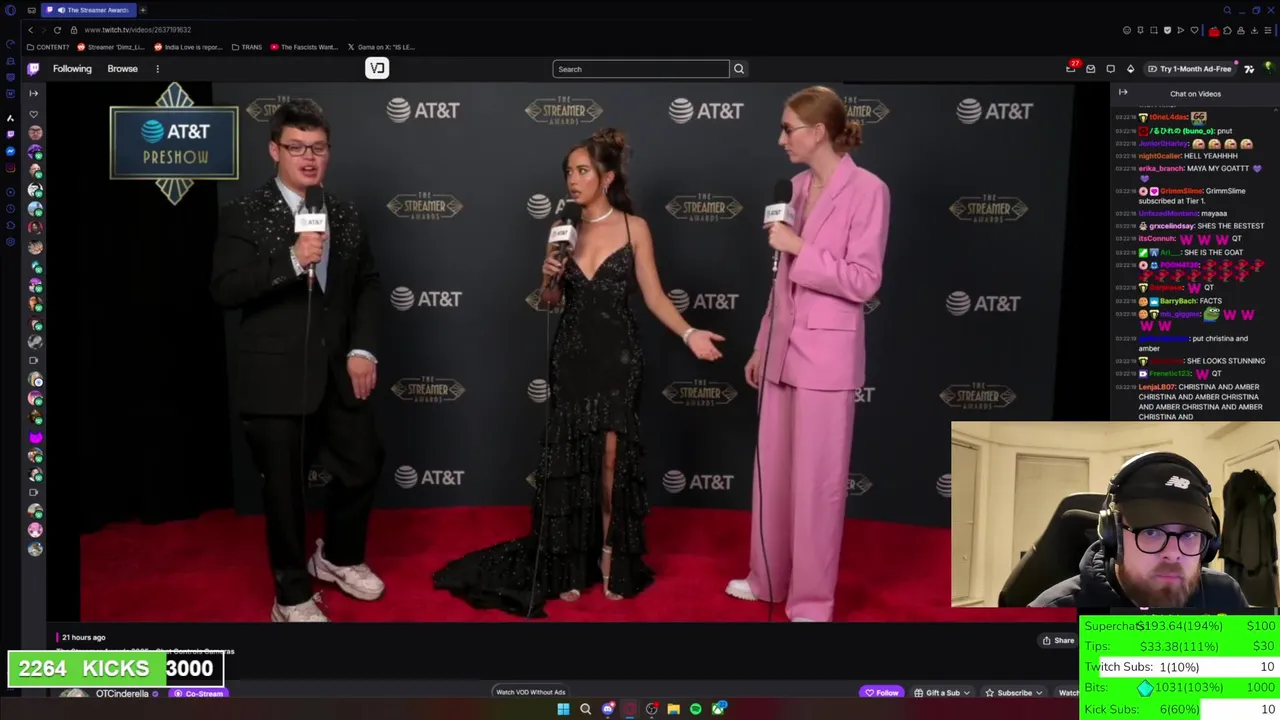Open the Get Bits diamond icon
This screenshot has height=720, width=1280.
tap(1130, 69)
